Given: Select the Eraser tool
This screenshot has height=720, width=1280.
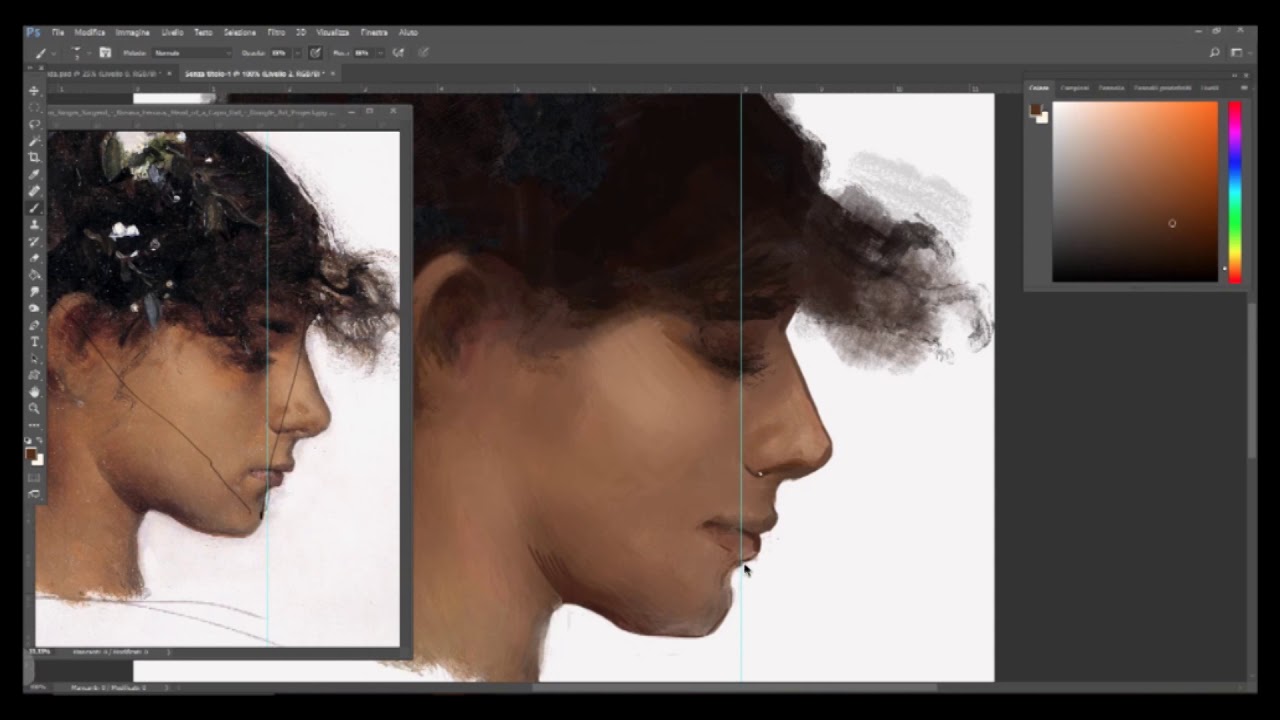Looking at the screenshot, I should [34, 257].
